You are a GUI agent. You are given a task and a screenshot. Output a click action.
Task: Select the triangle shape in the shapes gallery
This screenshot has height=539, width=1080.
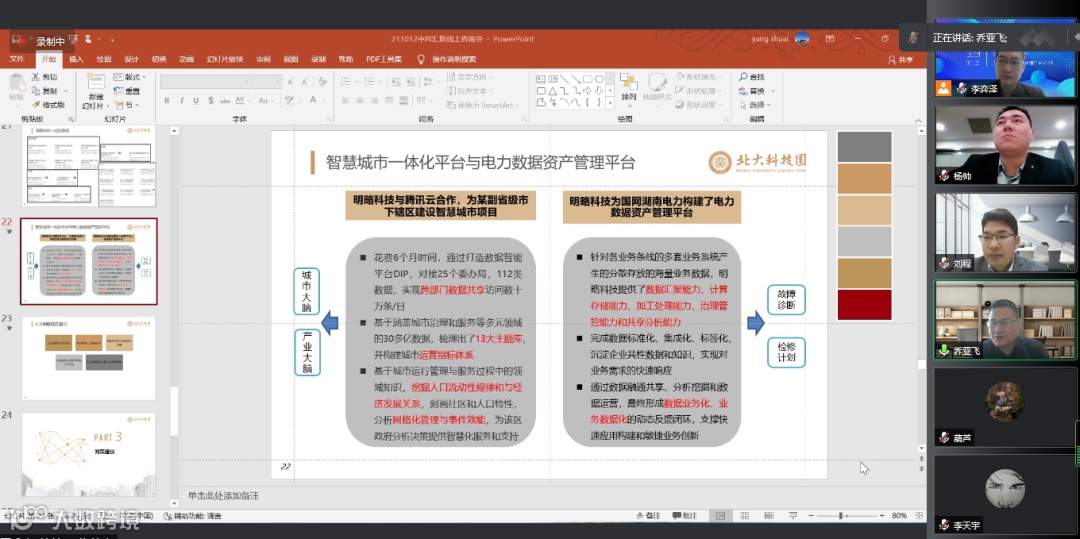coord(552,91)
